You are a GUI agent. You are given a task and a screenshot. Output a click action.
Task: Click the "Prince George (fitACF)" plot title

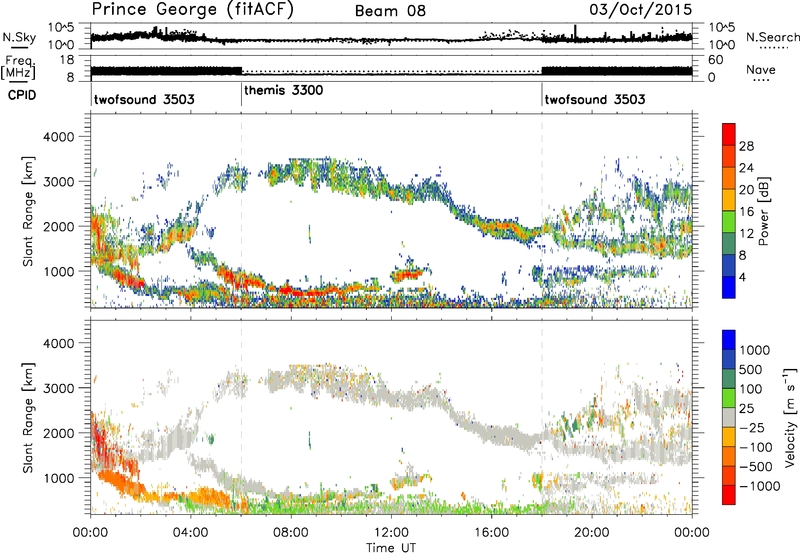tap(192, 9)
